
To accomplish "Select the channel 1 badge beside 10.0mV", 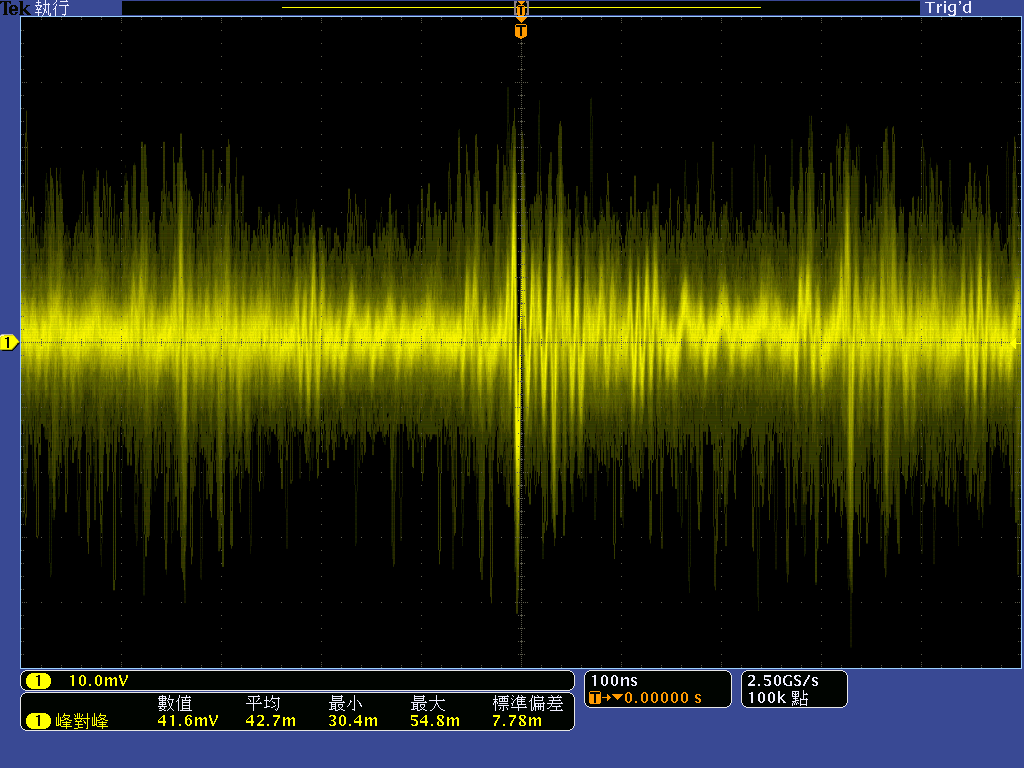I will [x=38, y=681].
